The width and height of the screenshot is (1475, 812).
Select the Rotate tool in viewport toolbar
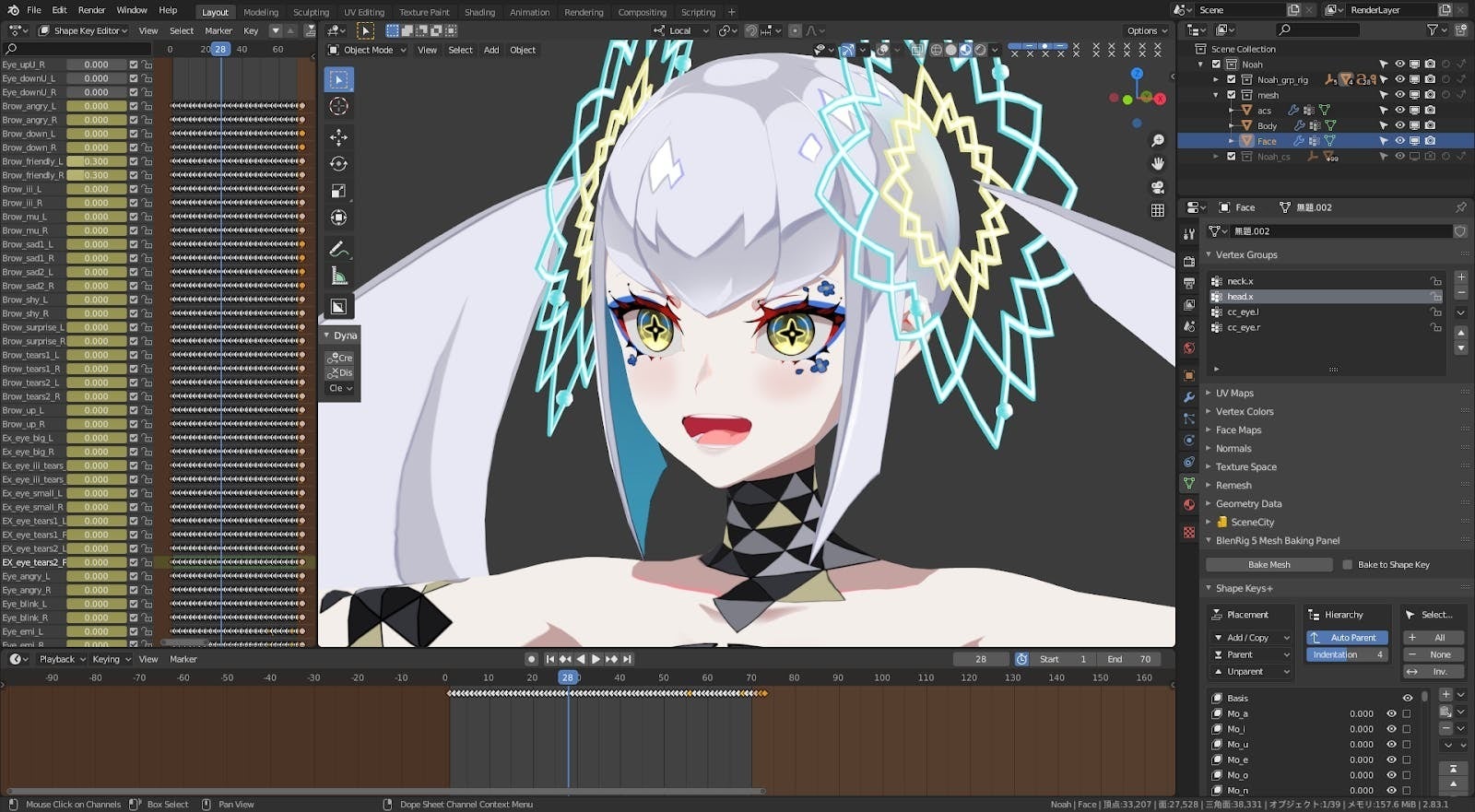[x=338, y=164]
